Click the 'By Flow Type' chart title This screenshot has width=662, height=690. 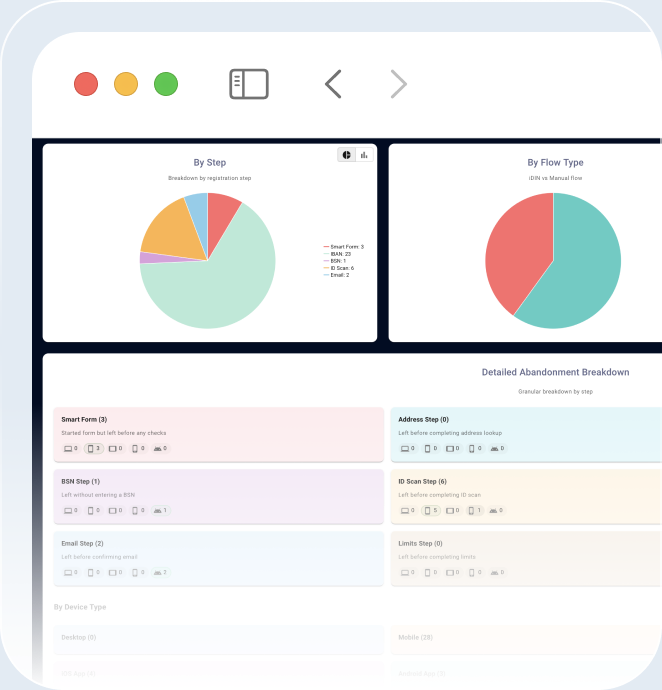555,162
